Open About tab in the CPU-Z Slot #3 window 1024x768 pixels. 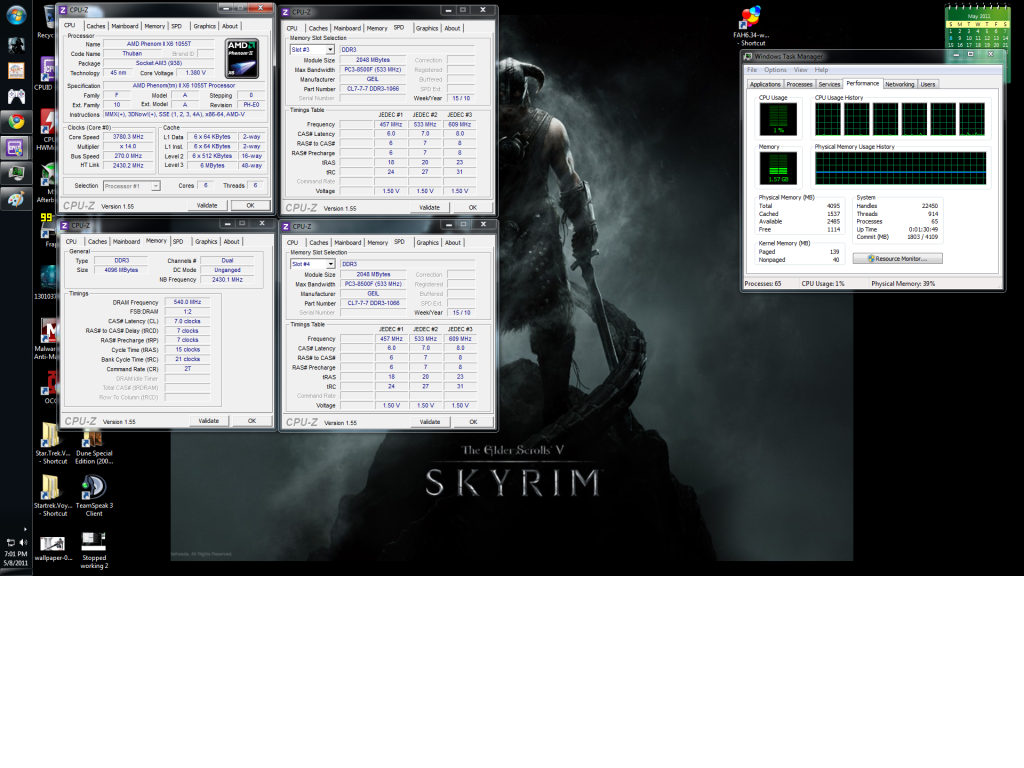[x=453, y=28]
